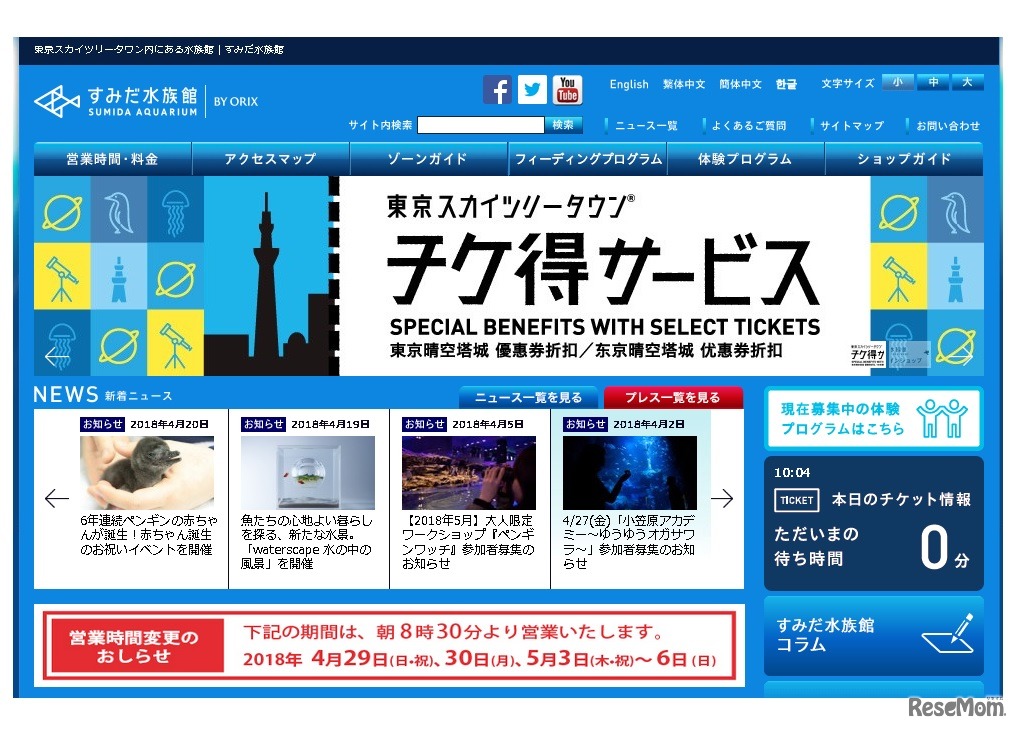1019x730 pixels.
Task: Focus the site search input field
Action: pyautogui.click(x=480, y=125)
